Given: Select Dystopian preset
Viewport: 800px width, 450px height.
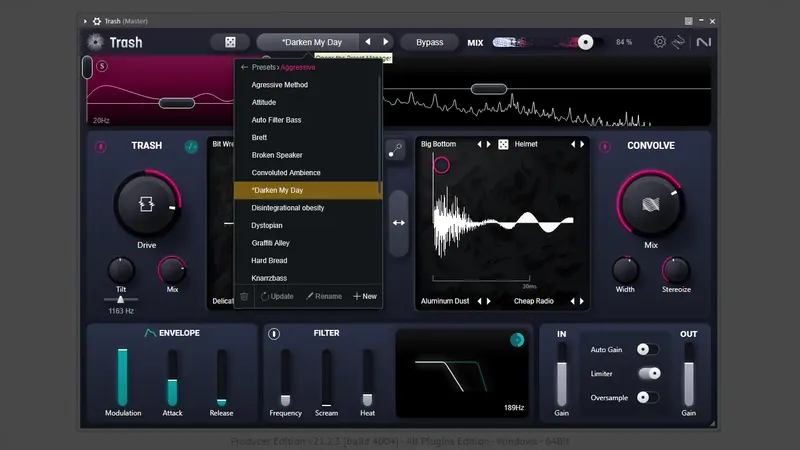Looking at the screenshot, I should [x=308, y=226].
